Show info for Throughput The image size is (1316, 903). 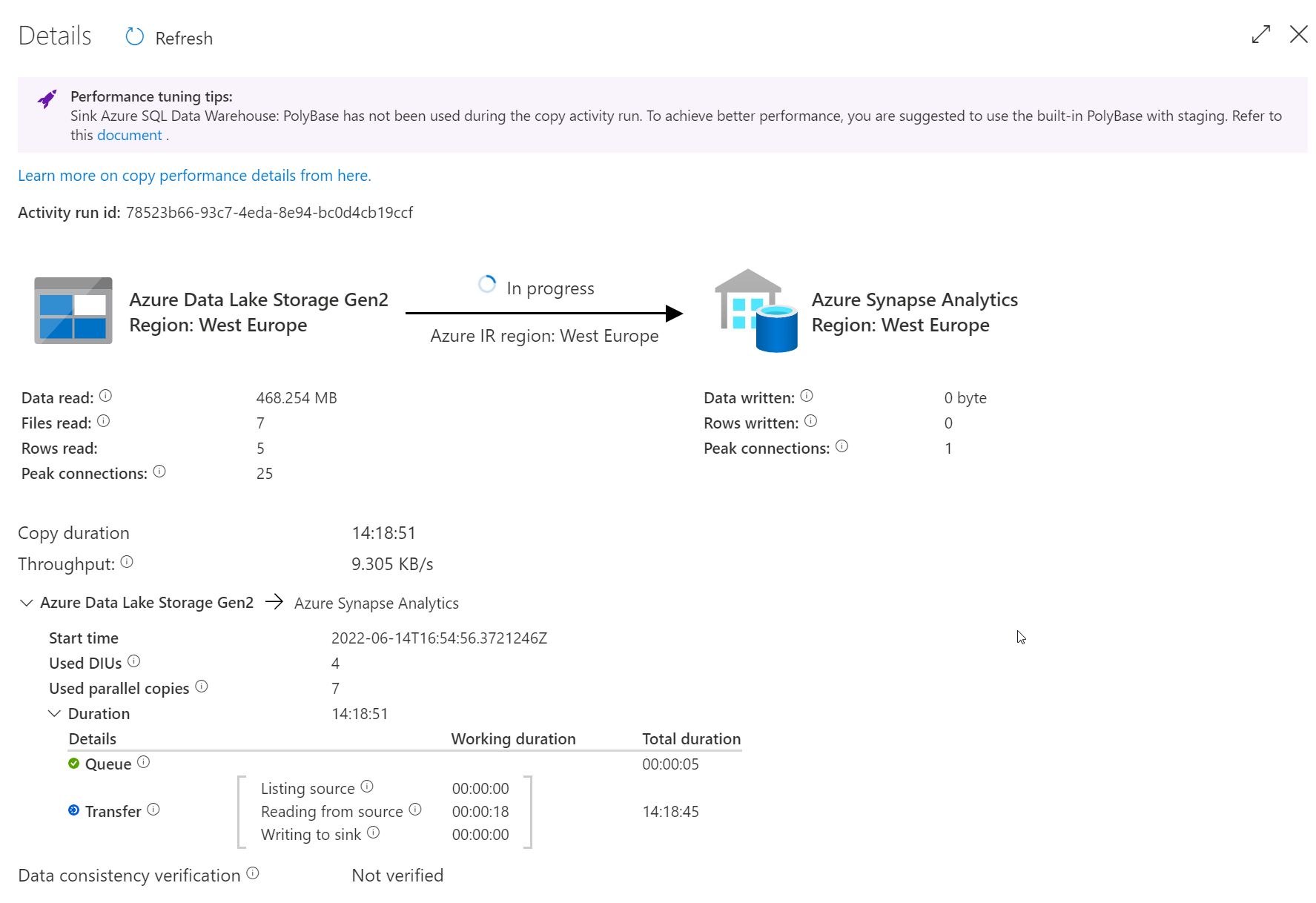pyautogui.click(x=127, y=562)
